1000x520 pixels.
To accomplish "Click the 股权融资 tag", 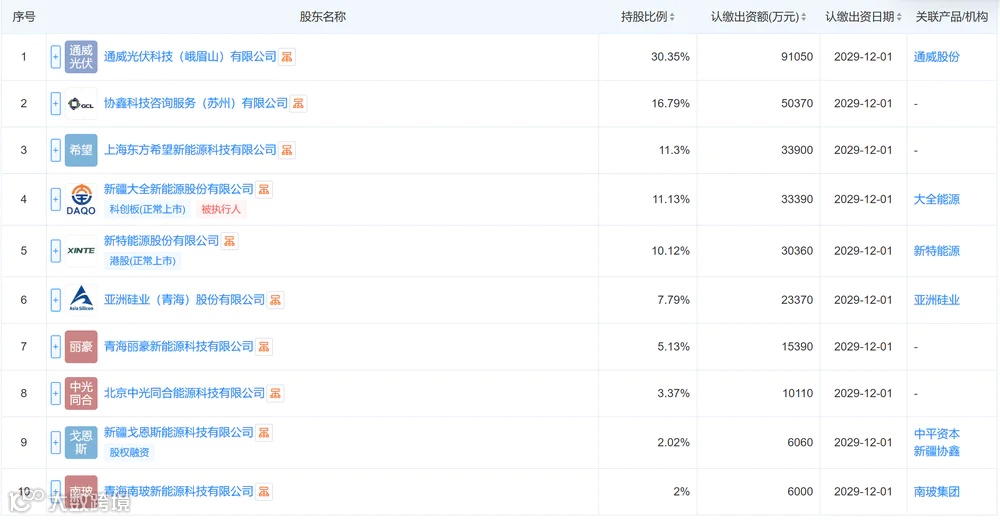I will 129,452.
